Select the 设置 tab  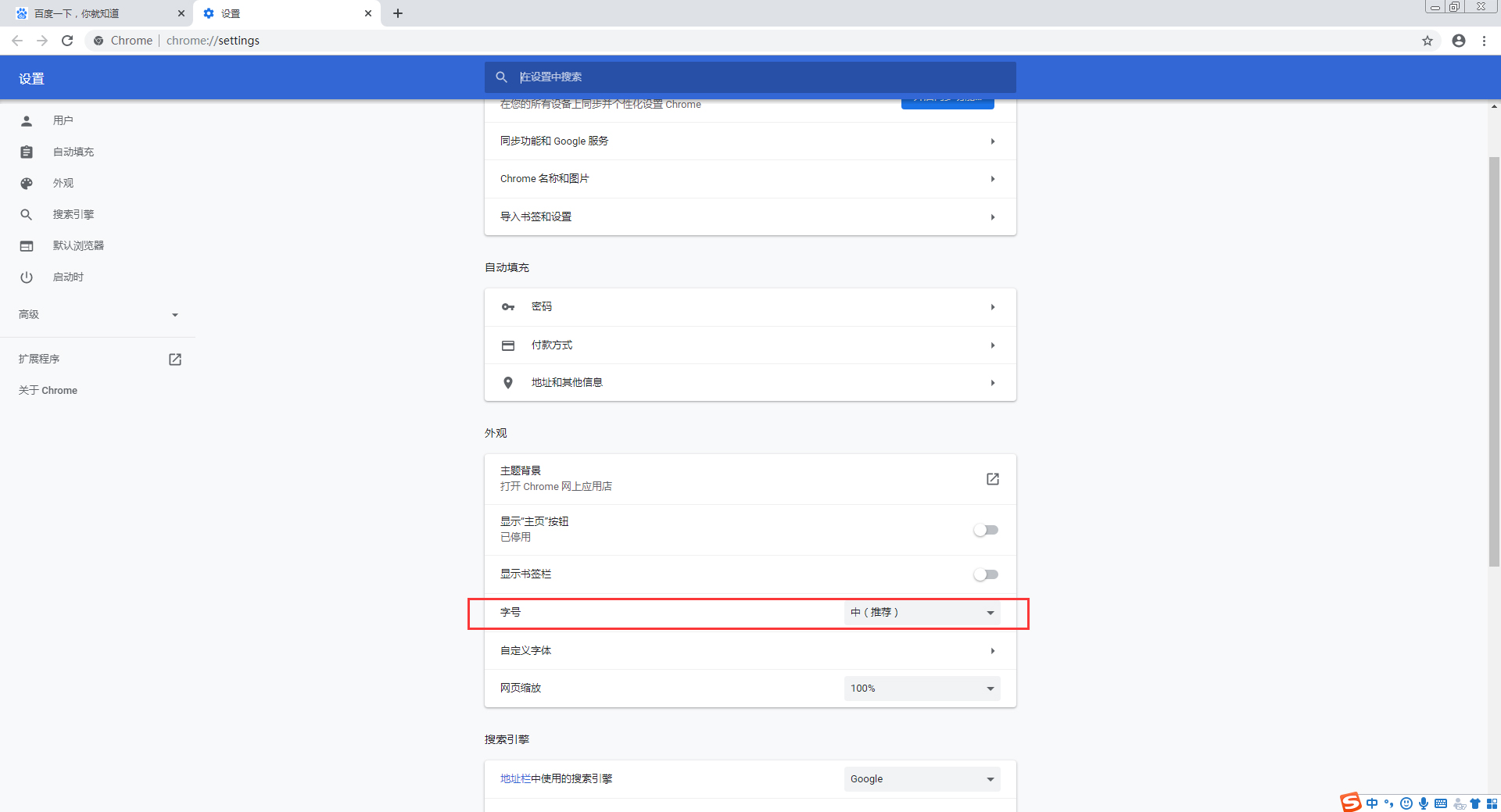point(231,13)
